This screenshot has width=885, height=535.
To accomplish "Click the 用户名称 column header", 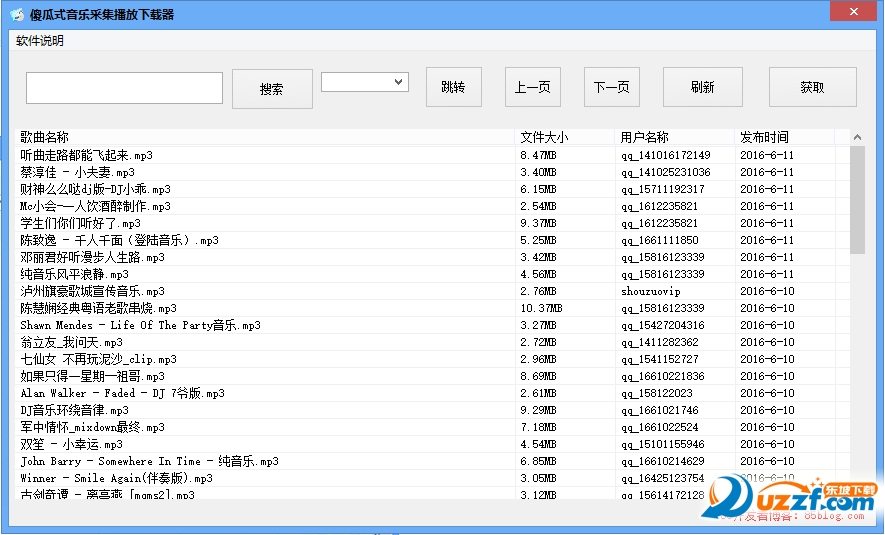I will click(645, 137).
